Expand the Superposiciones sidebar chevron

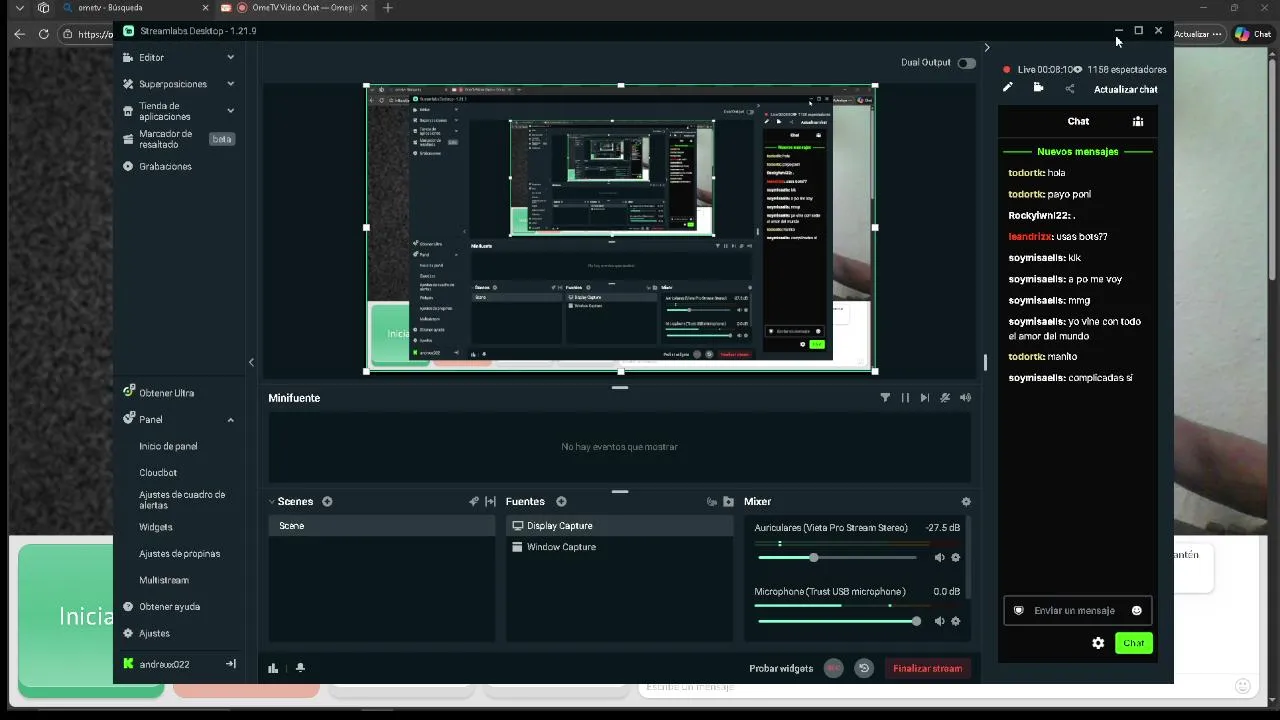pyautogui.click(x=230, y=84)
